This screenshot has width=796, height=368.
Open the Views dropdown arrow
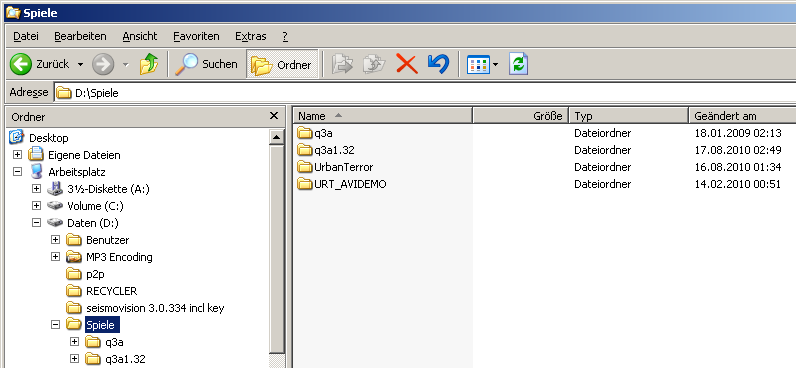coord(495,64)
